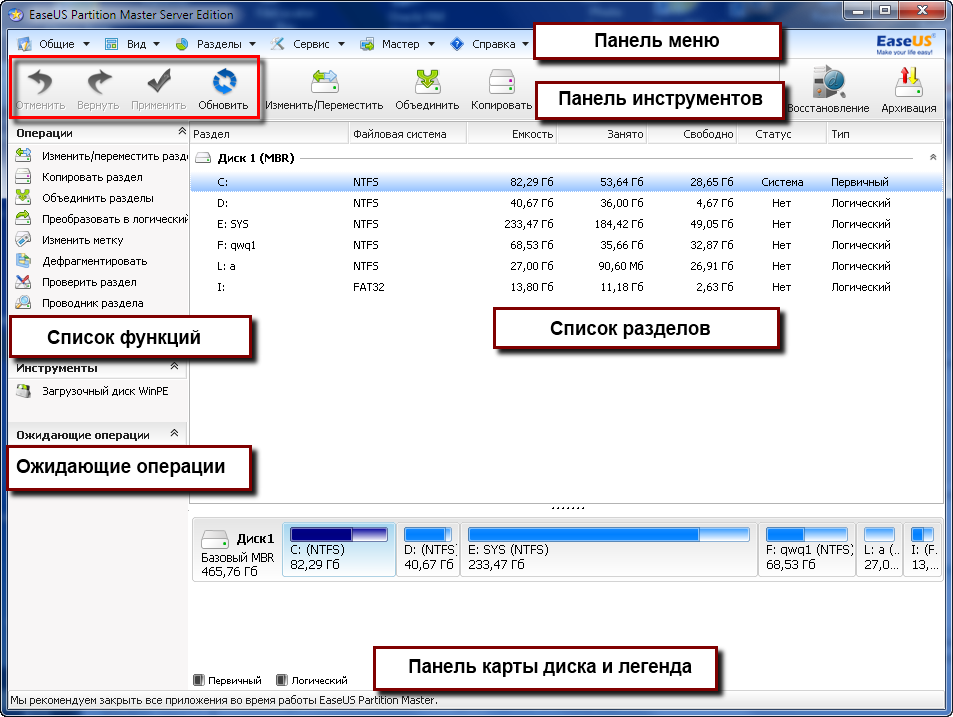Apply pending changes with Применить checkmark

tap(159, 81)
